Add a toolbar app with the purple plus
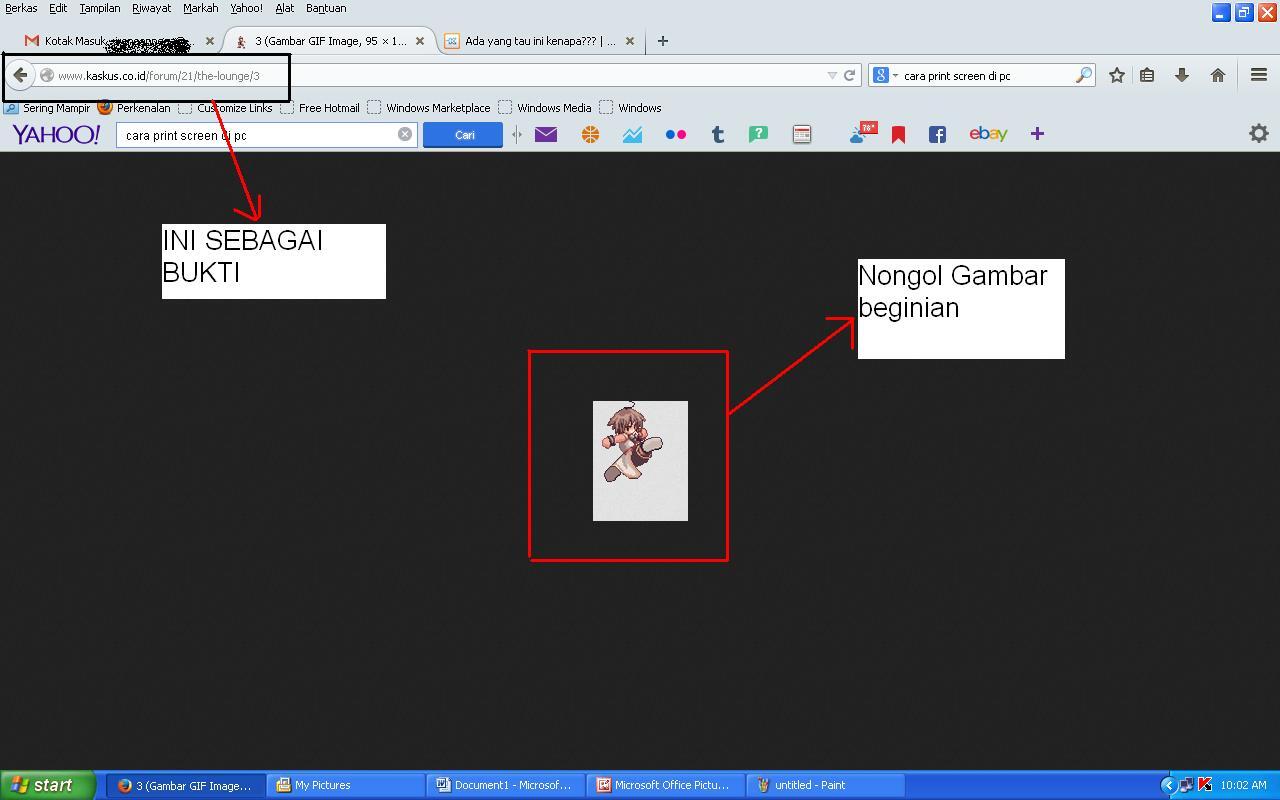The height and width of the screenshot is (800, 1280). tap(1037, 134)
